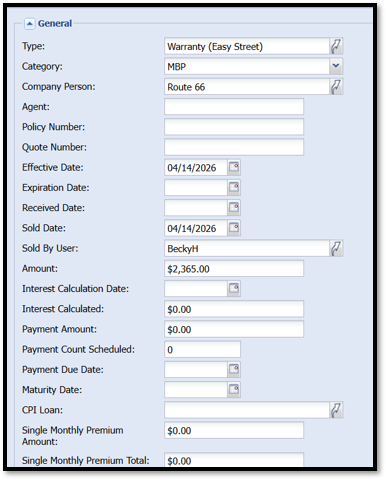The height and width of the screenshot is (480, 386).
Task: Click the Quote Number field
Action: coord(234,147)
